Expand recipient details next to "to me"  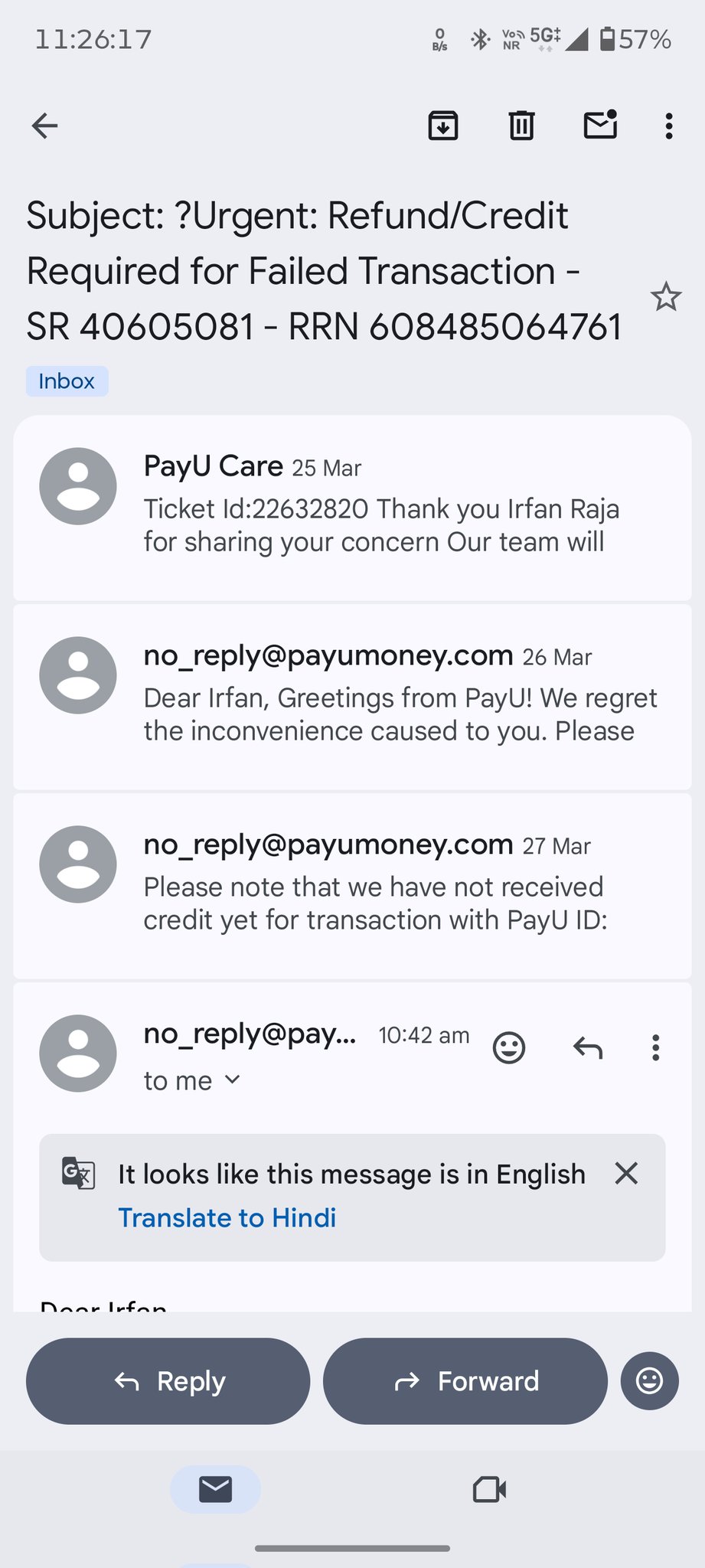pos(233,1080)
